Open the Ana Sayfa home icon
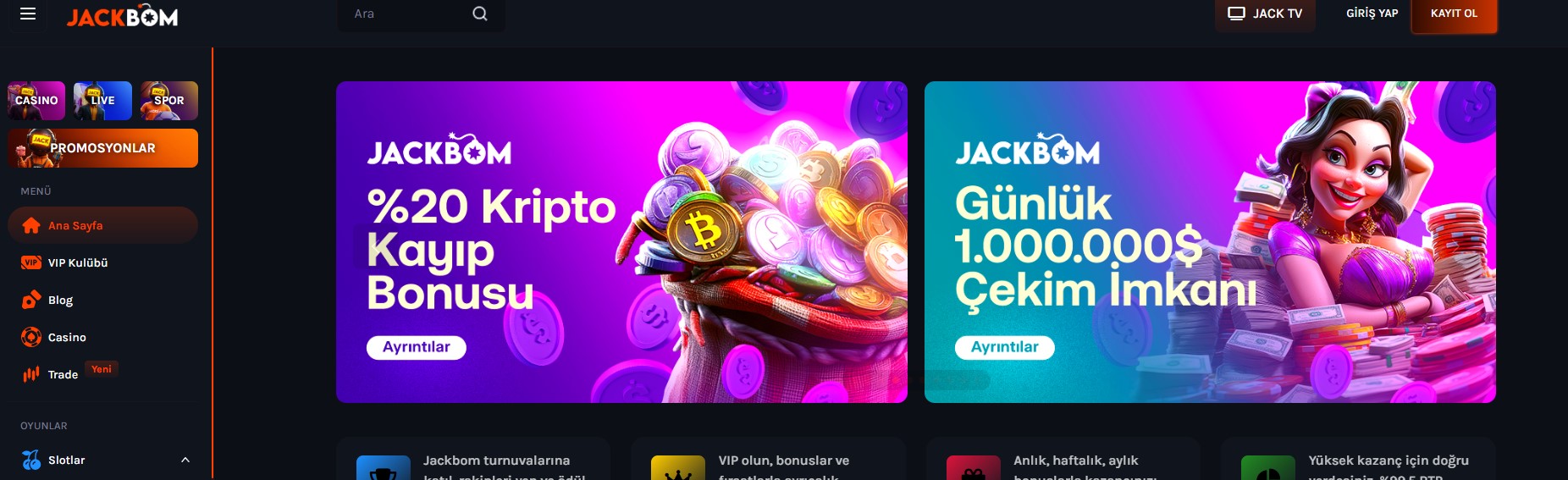 click(x=31, y=225)
